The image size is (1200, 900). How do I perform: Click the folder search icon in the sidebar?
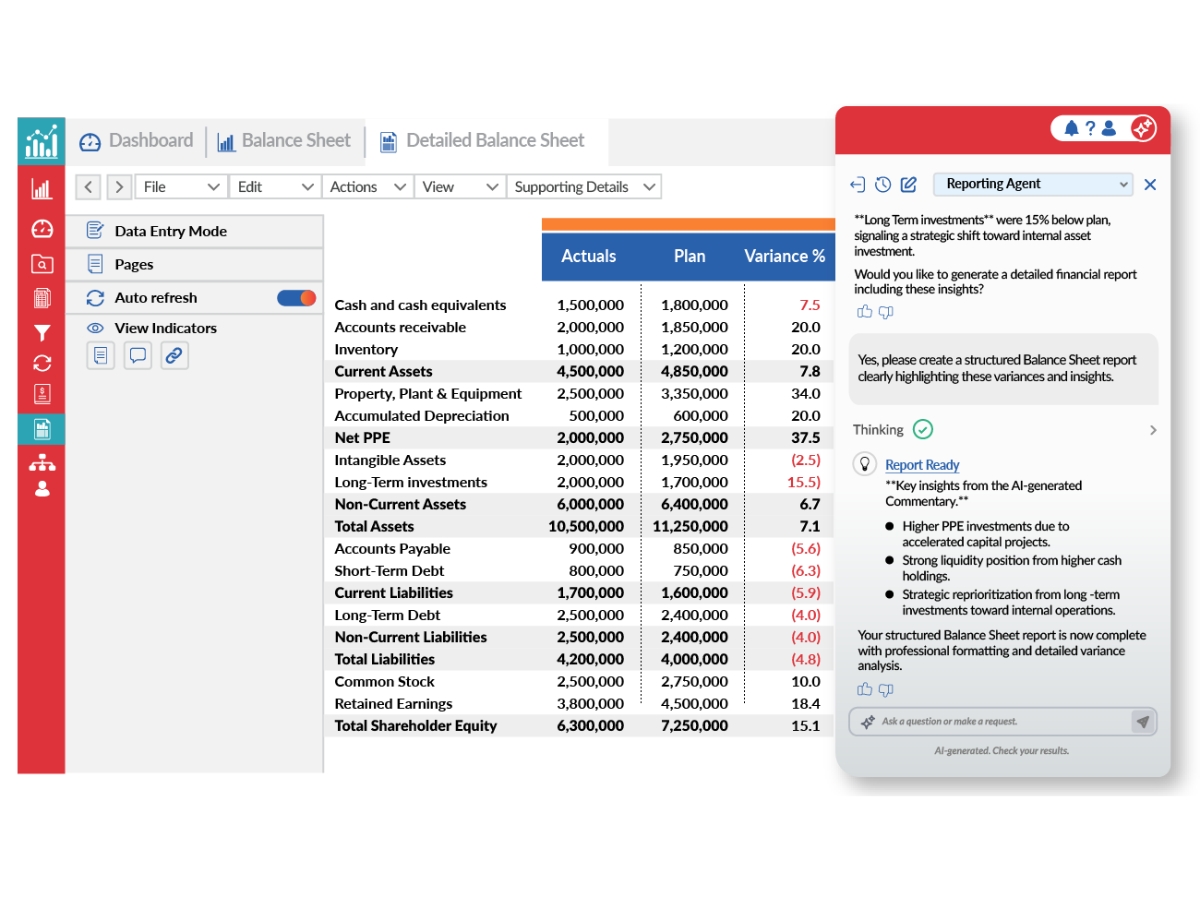(42, 264)
